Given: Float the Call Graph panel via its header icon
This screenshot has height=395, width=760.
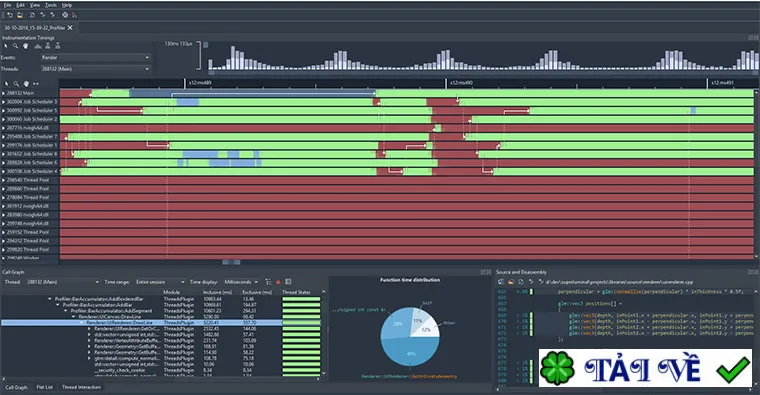Looking at the screenshot, I should tap(483, 272).
